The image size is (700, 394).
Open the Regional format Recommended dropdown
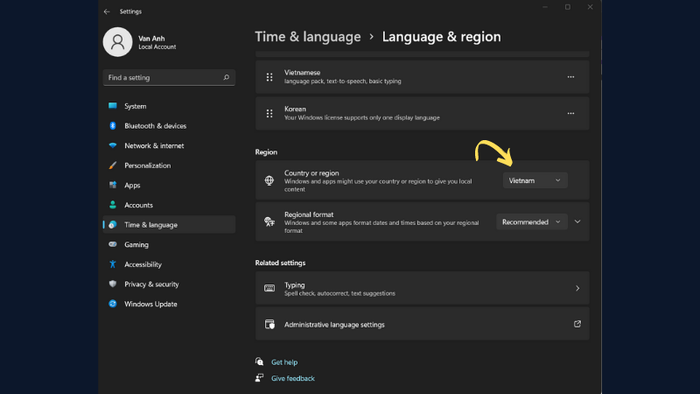(x=532, y=222)
